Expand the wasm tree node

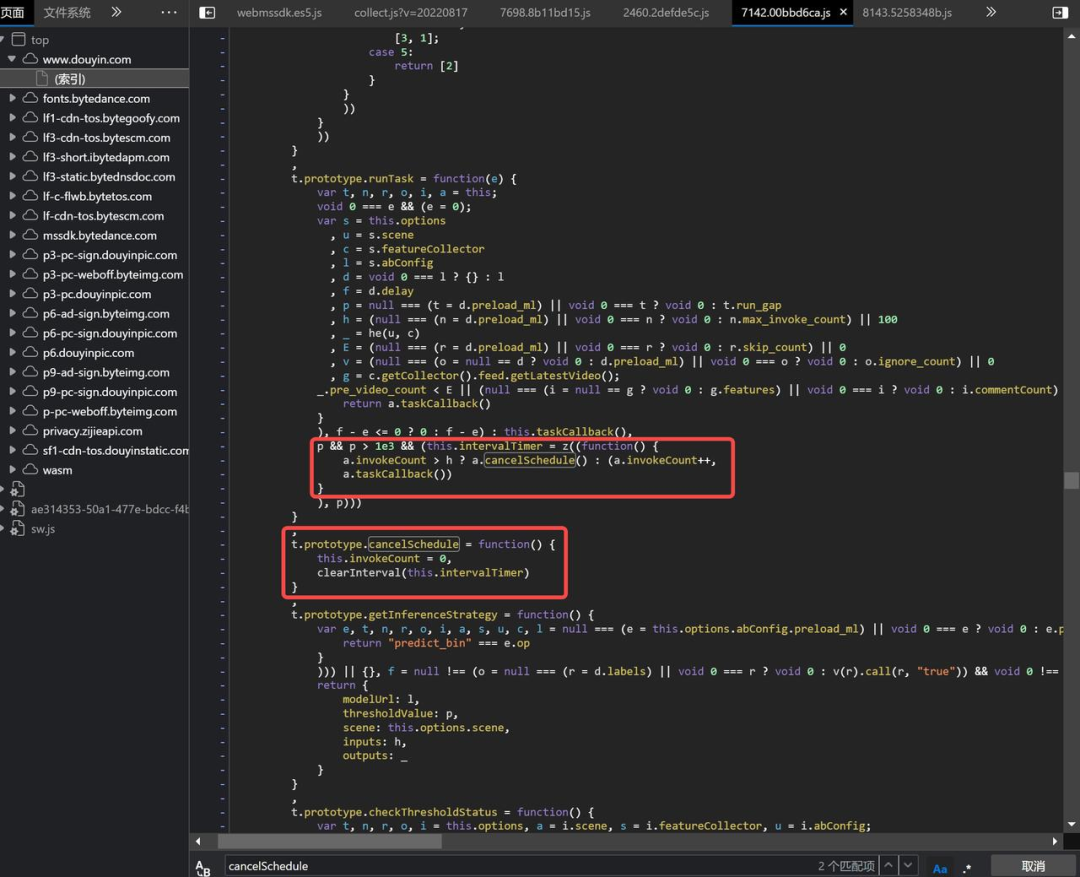click(x=12, y=470)
